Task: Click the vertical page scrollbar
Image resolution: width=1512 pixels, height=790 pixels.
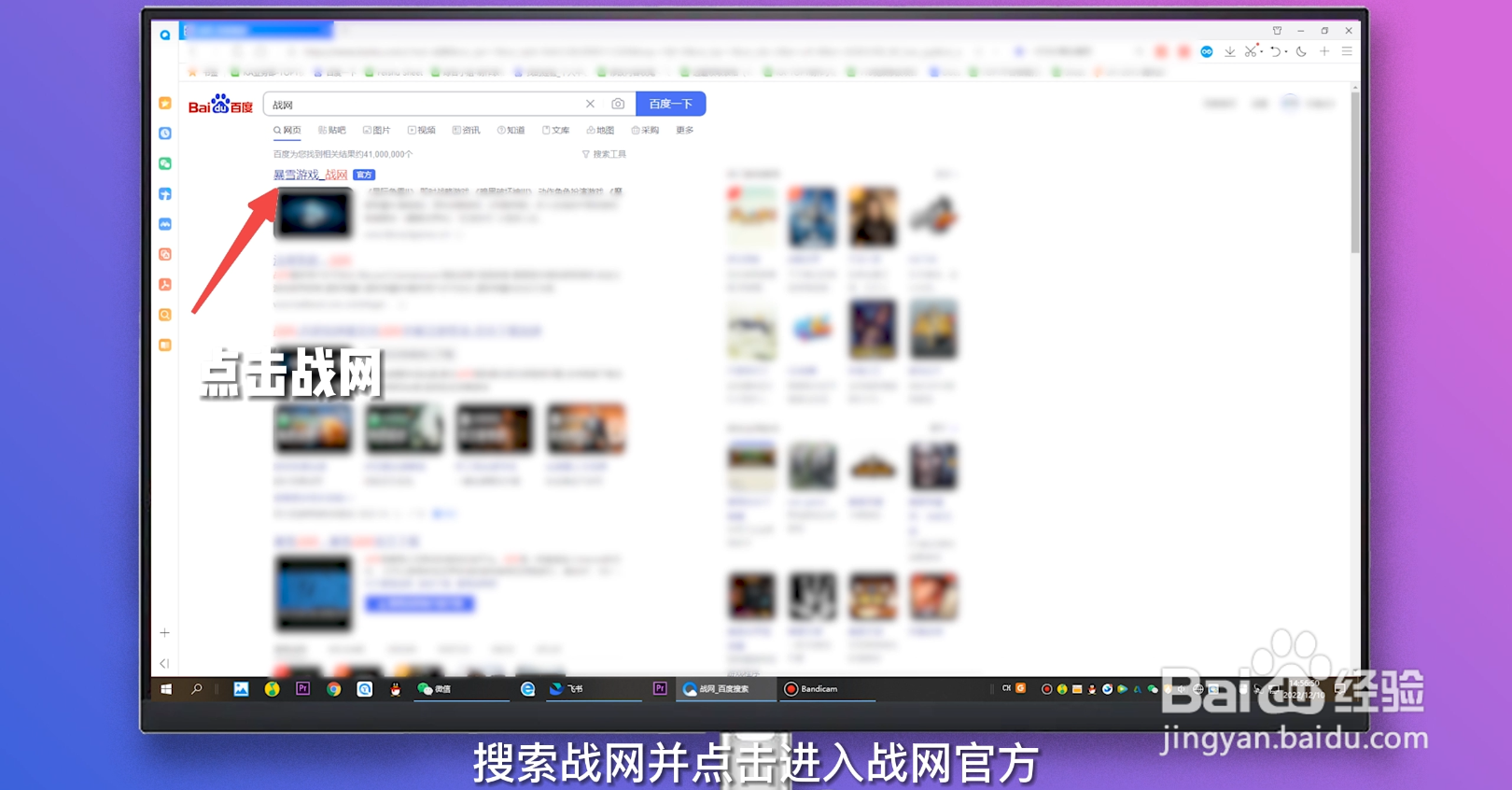Action: click(x=1355, y=171)
